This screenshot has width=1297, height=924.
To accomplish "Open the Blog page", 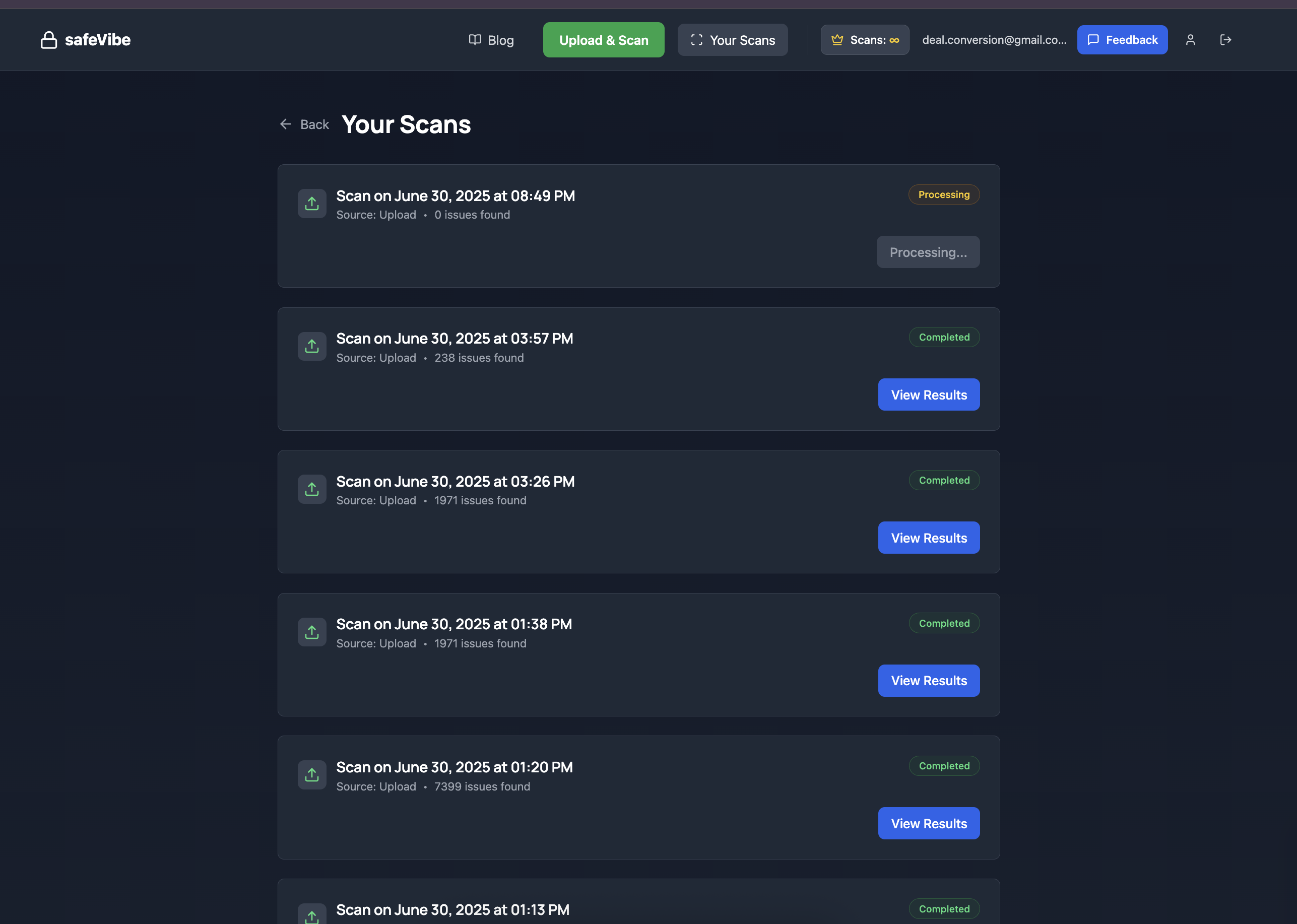I will [x=491, y=40].
